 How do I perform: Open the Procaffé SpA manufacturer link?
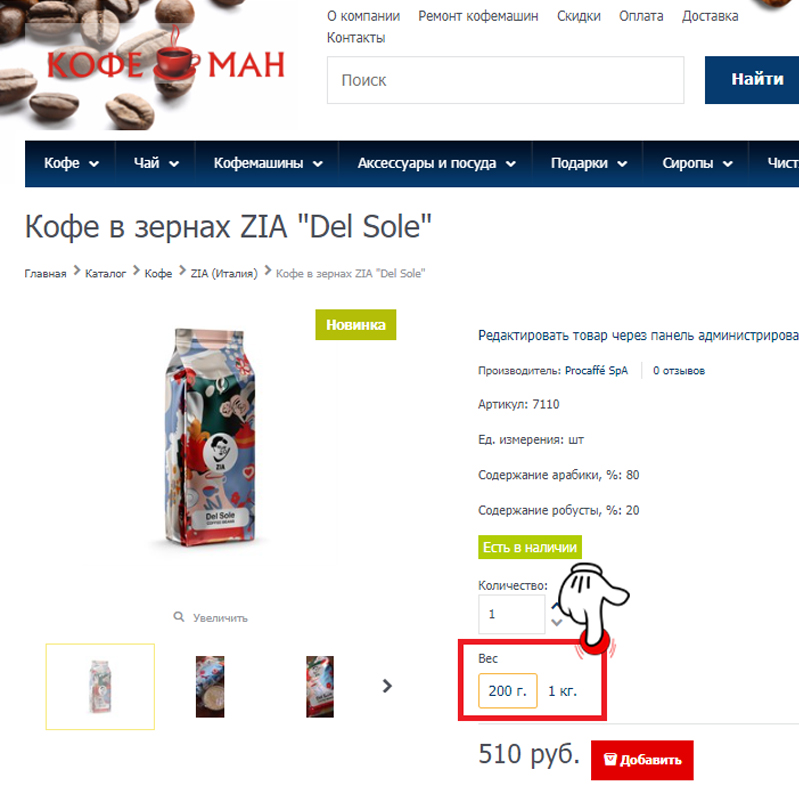pos(596,370)
